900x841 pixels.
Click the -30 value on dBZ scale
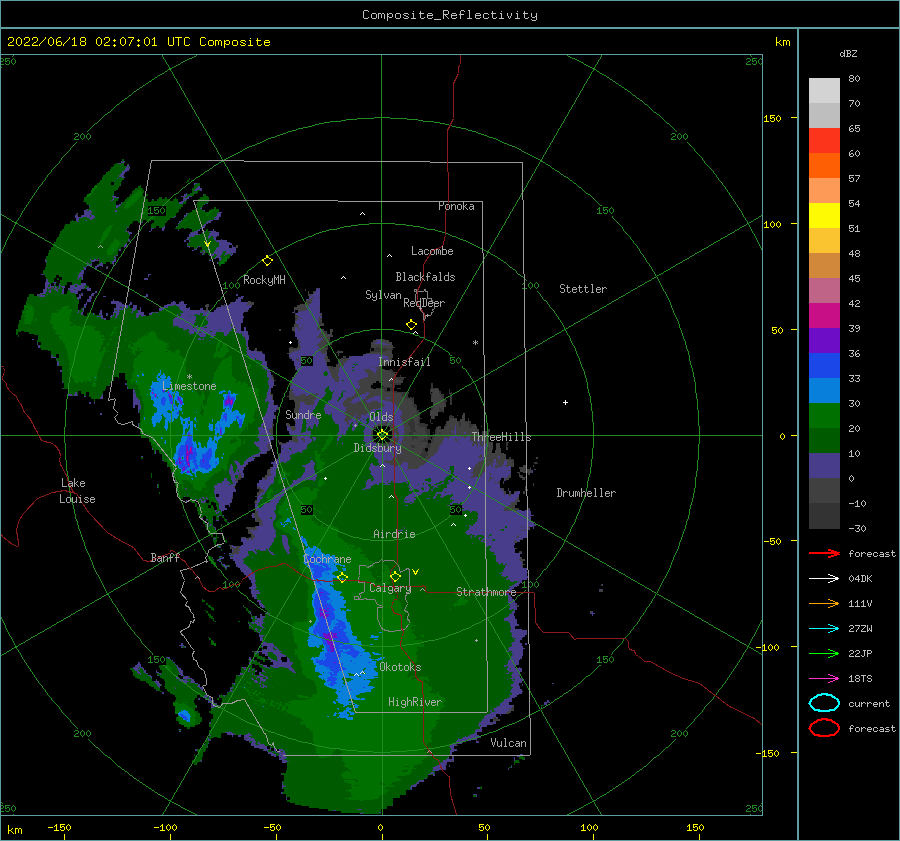(x=857, y=528)
